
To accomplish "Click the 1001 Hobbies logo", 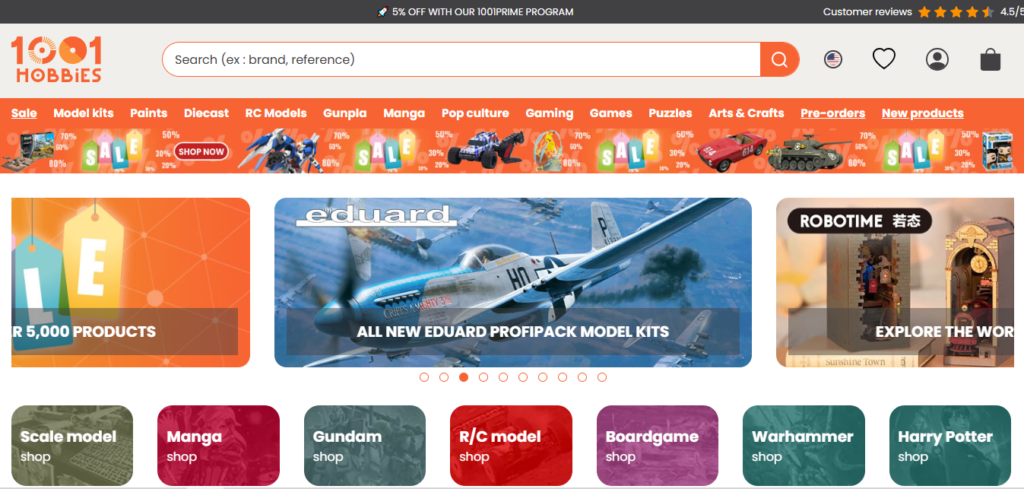I will [x=56, y=59].
